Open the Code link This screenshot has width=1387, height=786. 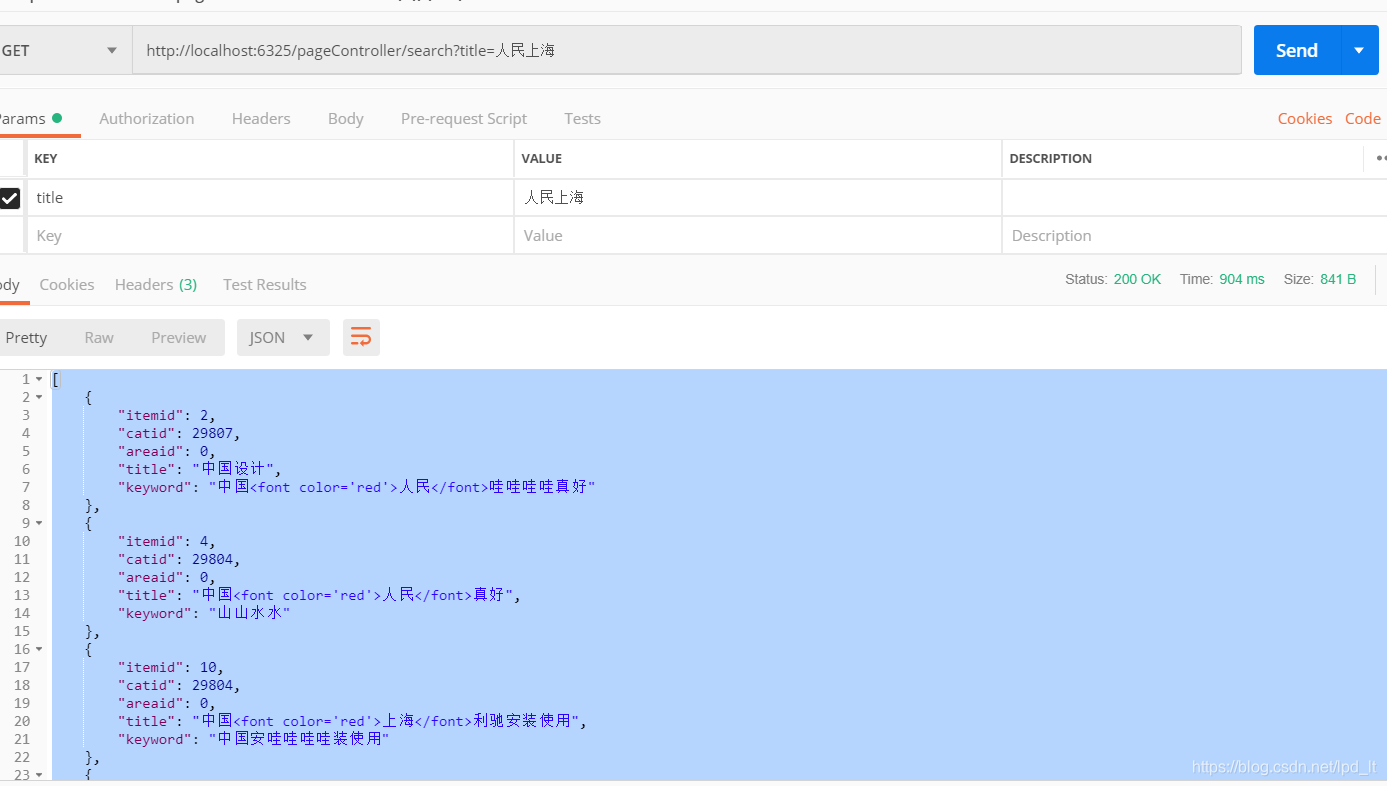[x=1363, y=118]
